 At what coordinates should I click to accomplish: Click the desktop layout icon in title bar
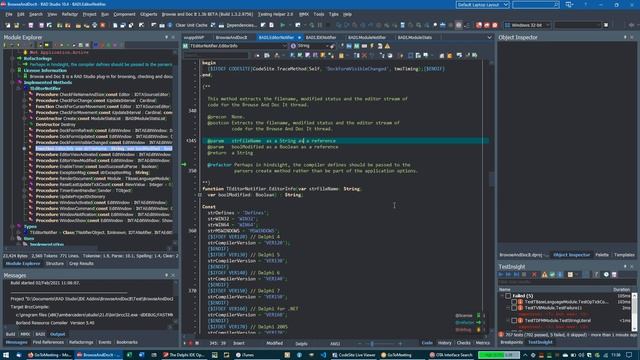point(569,4)
